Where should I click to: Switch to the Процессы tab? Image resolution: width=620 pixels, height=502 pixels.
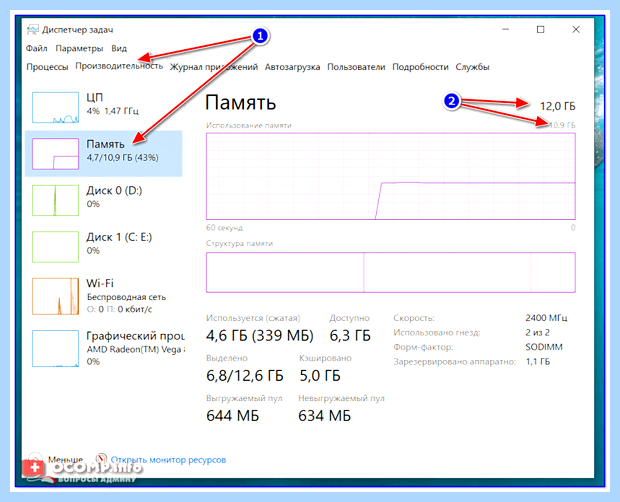pyautogui.click(x=47, y=67)
